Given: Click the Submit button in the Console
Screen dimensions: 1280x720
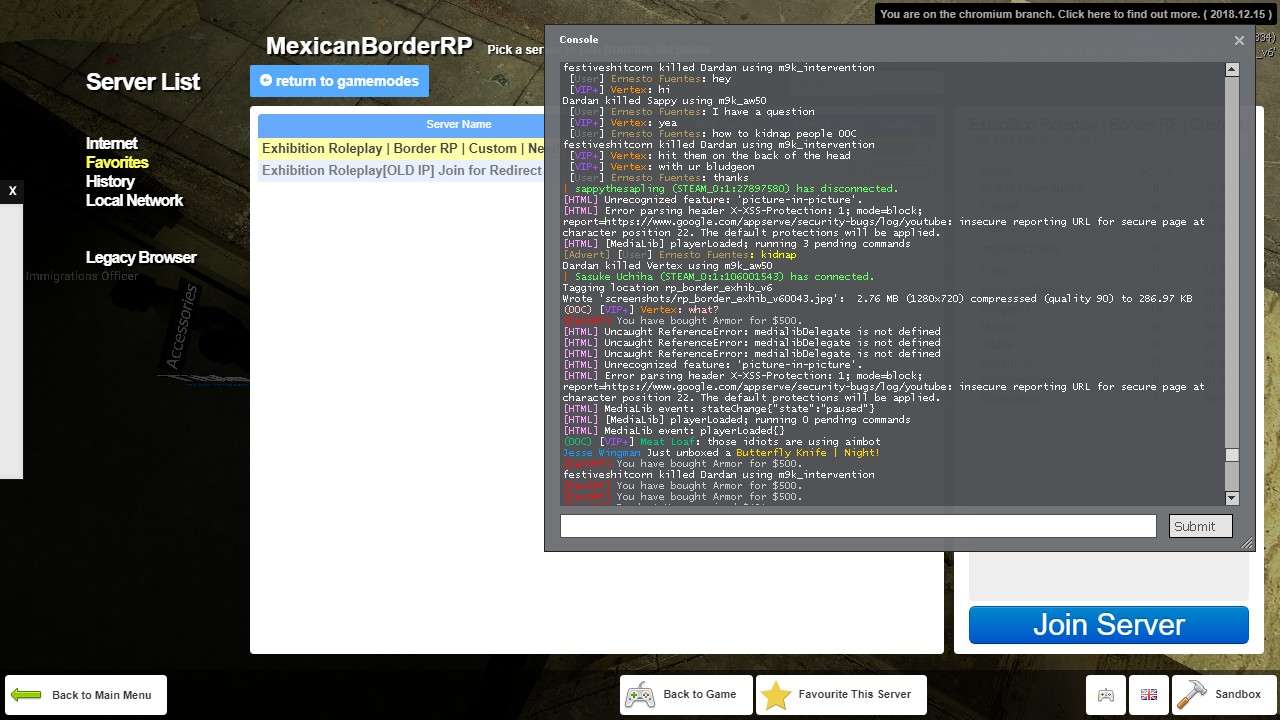Looking at the screenshot, I should [1200, 526].
